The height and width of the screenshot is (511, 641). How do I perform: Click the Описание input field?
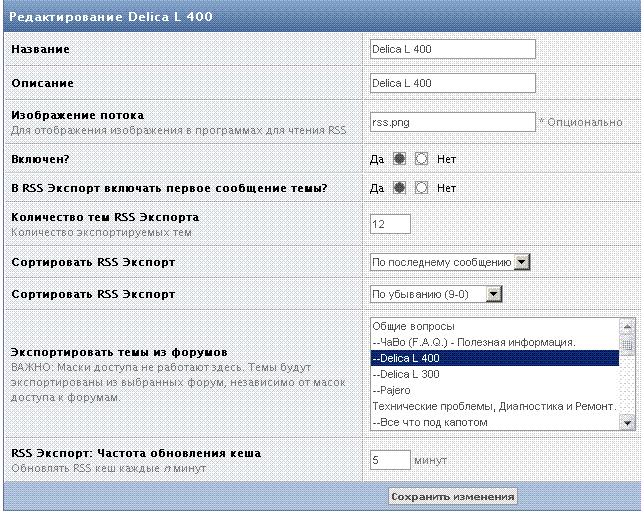pyautogui.click(x=453, y=83)
